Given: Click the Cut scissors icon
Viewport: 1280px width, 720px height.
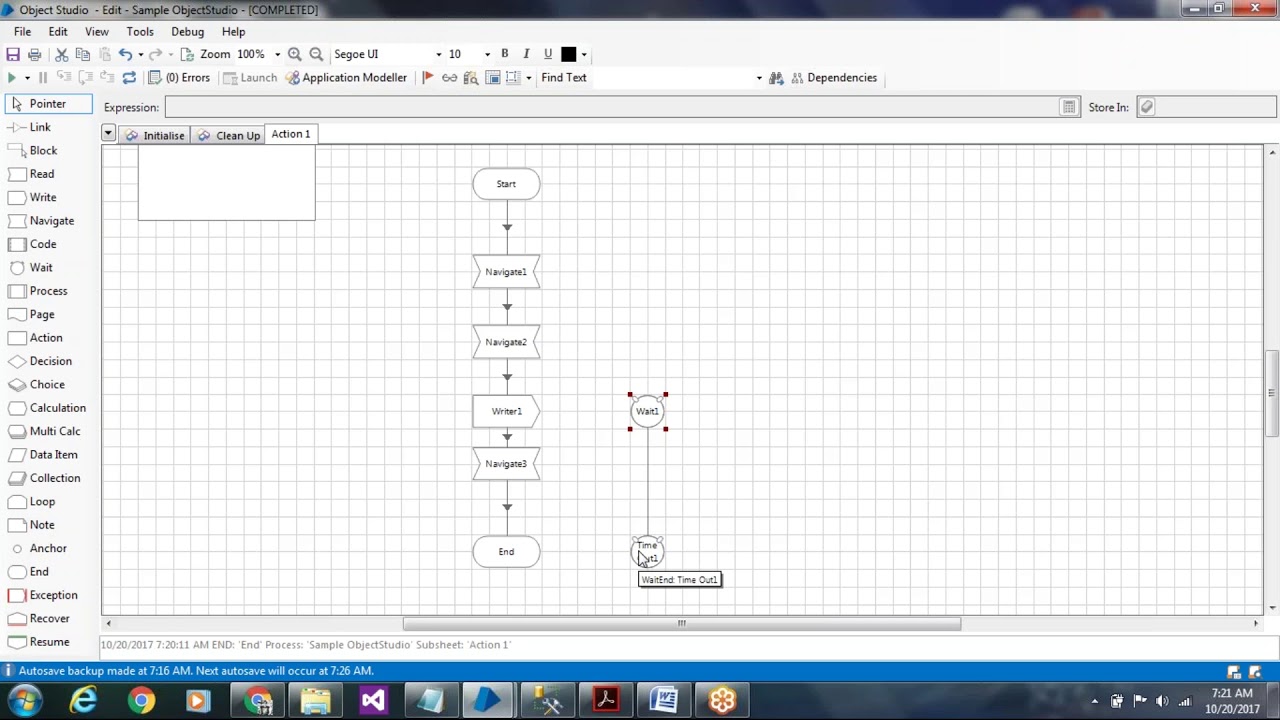Looking at the screenshot, I should point(62,54).
